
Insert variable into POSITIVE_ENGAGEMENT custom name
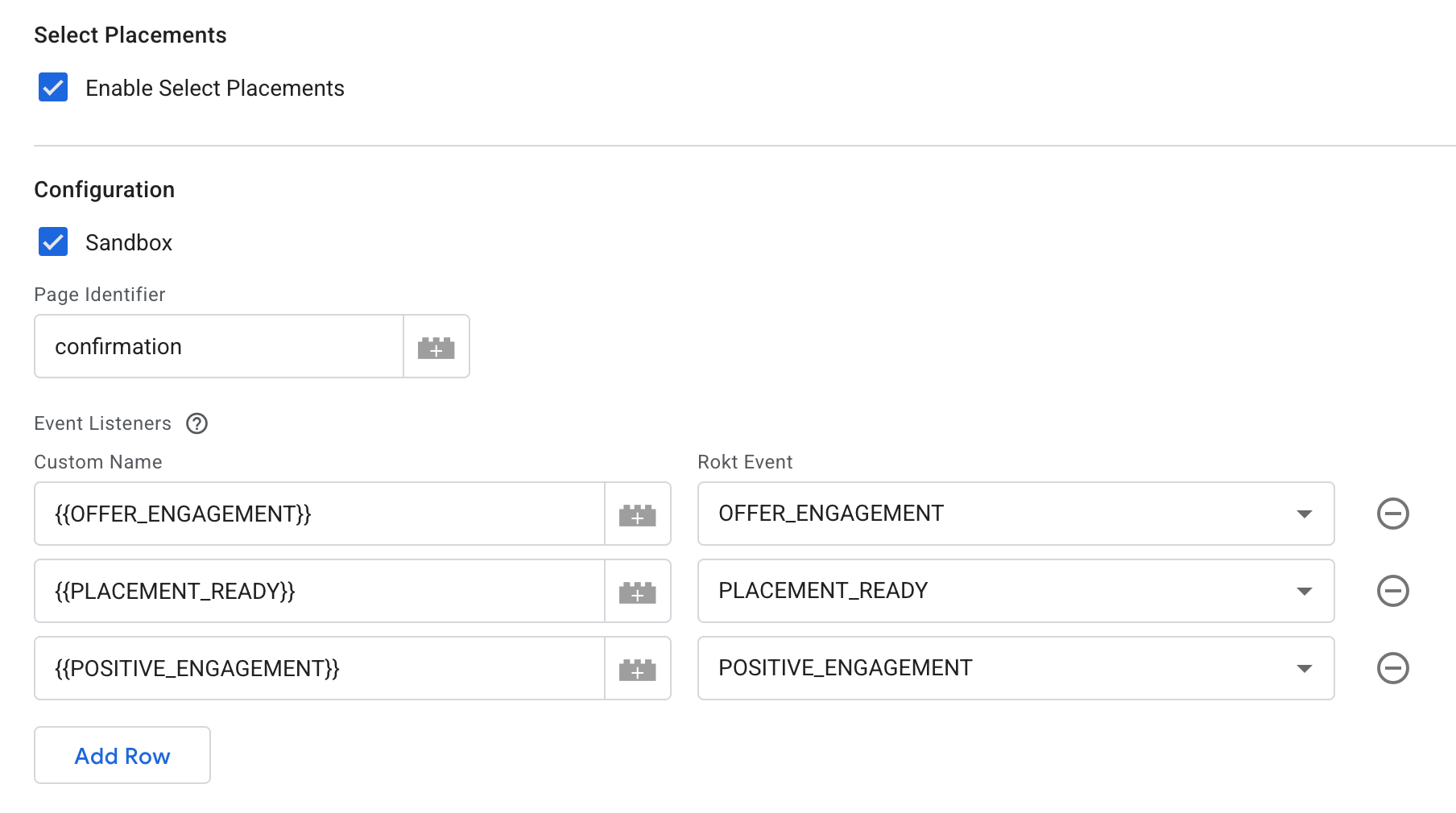pos(637,668)
